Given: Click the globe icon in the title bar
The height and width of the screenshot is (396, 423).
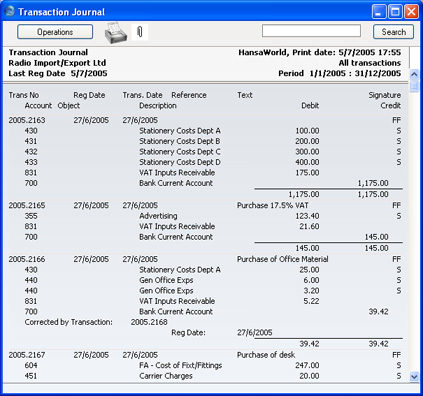Looking at the screenshot, I should 10,11.
